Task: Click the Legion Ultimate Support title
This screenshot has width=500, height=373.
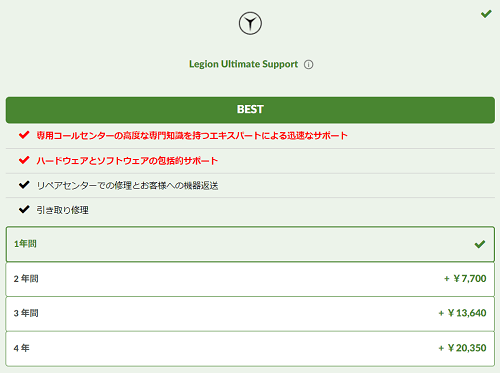Action: [x=243, y=64]
